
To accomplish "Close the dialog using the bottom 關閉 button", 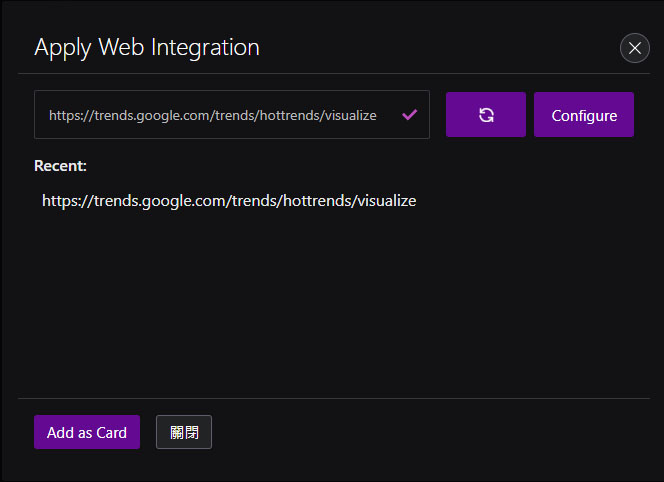I will click(x=184, y=432).
